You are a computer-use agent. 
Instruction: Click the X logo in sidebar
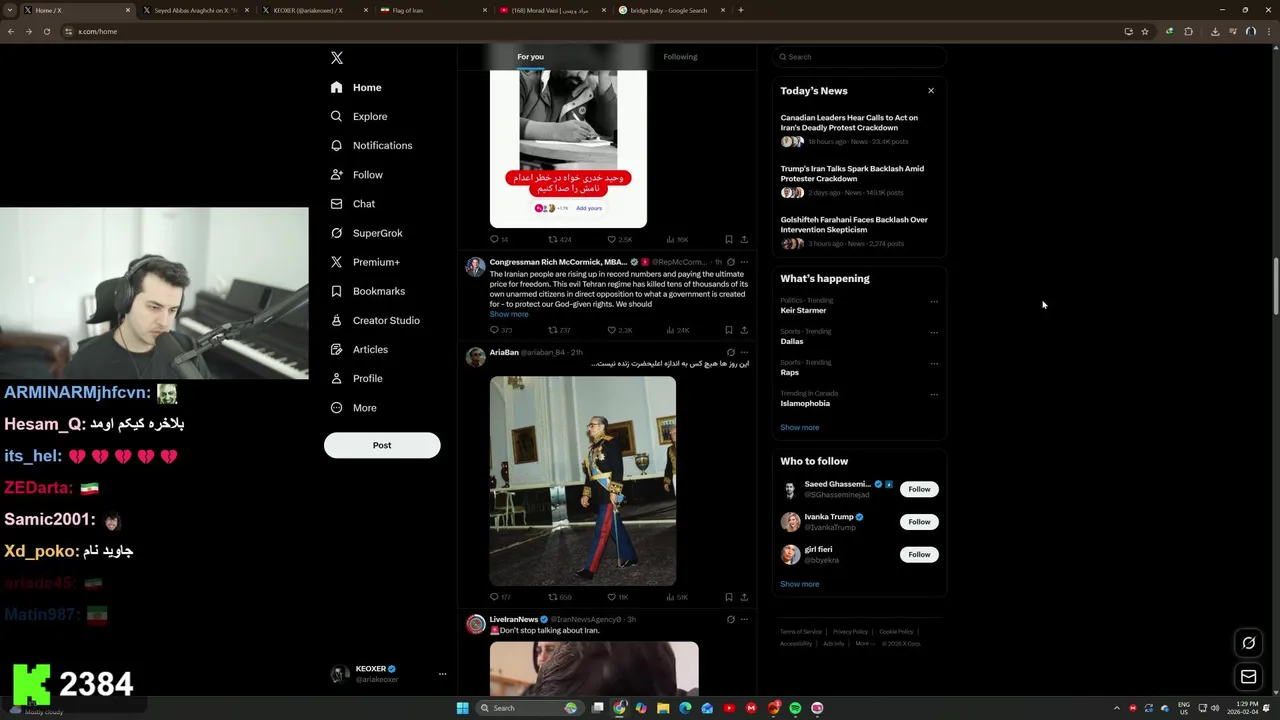tap(337, 58)
